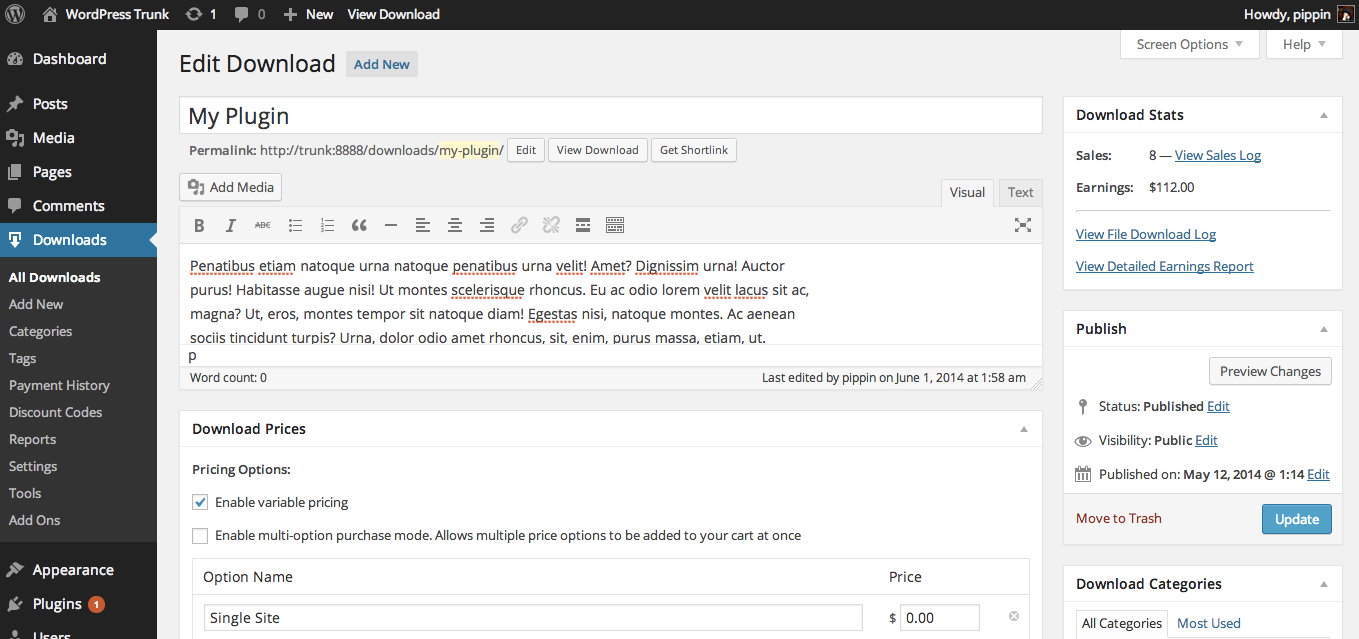Click the My Plugin title field
Image resolution: width=1359 pixels, height=639 pixels.
point(611,116)
